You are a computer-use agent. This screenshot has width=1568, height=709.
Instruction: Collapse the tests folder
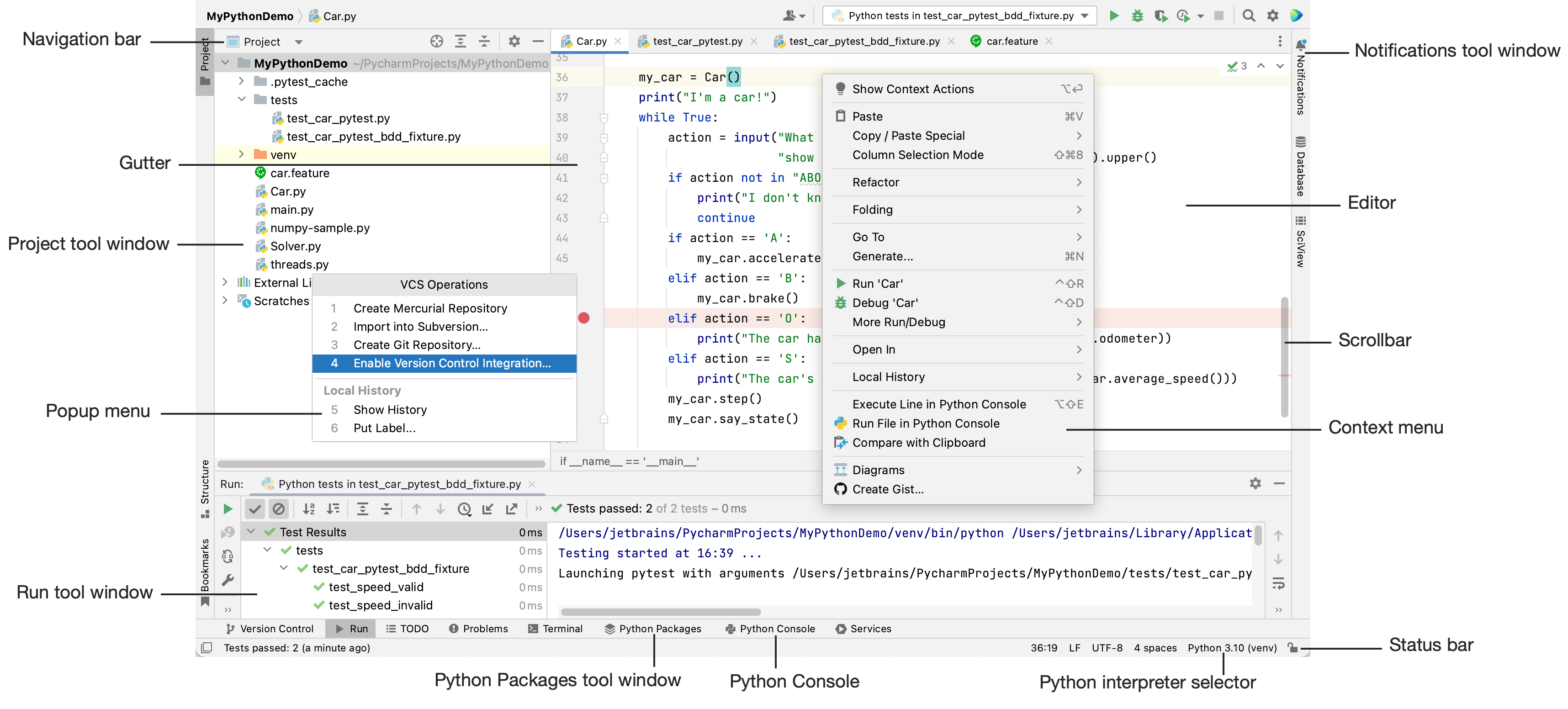click(x=242, y=100)
